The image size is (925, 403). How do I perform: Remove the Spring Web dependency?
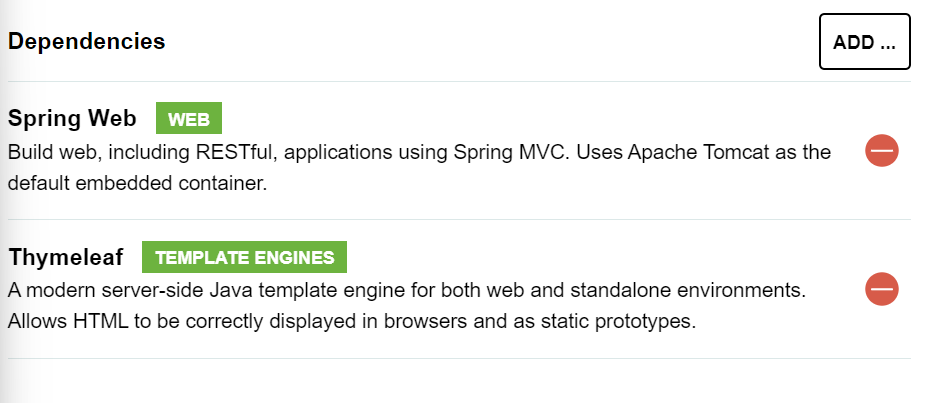coord(882,151)
